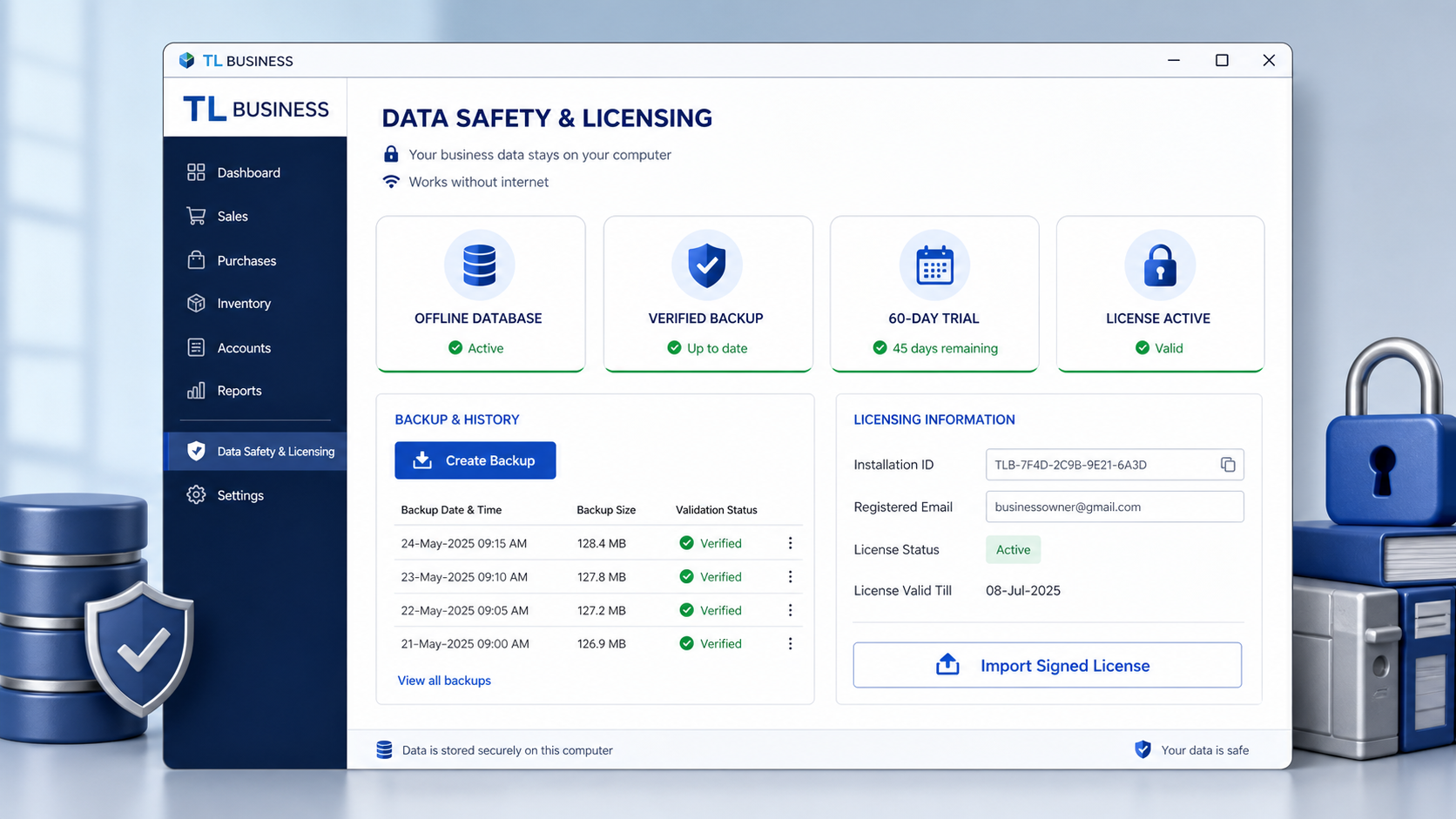1456x819 pixels.
Task: Click the Accounts ledger icon
Action: [x=196, y=347]
